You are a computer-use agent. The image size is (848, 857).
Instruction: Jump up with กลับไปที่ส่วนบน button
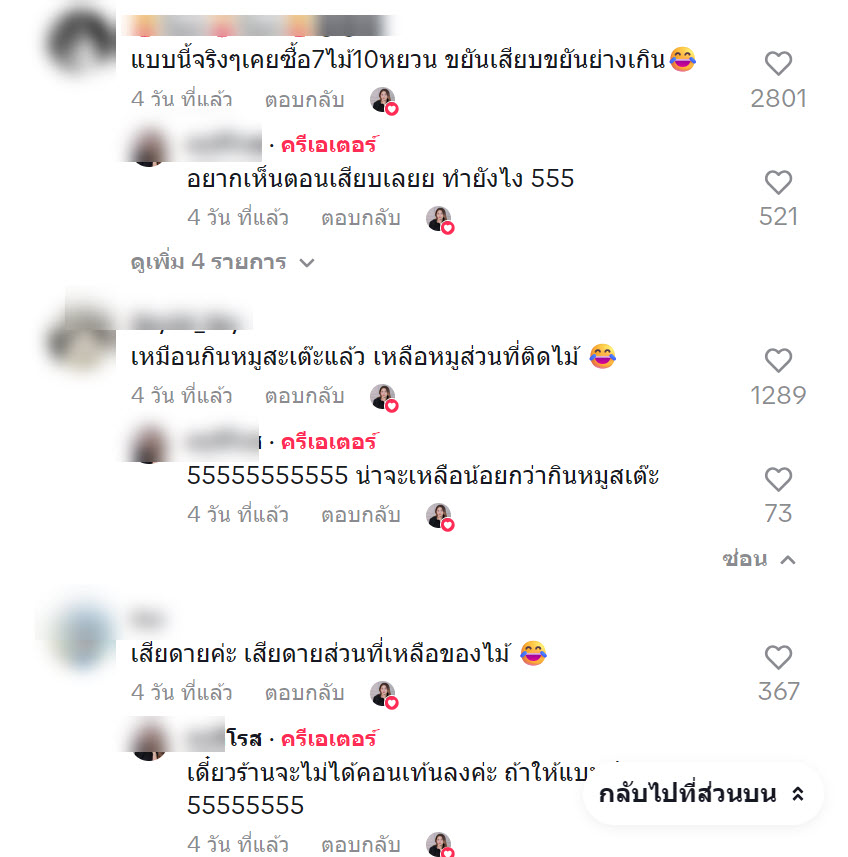pyautogui.click(x=703, y=794)
